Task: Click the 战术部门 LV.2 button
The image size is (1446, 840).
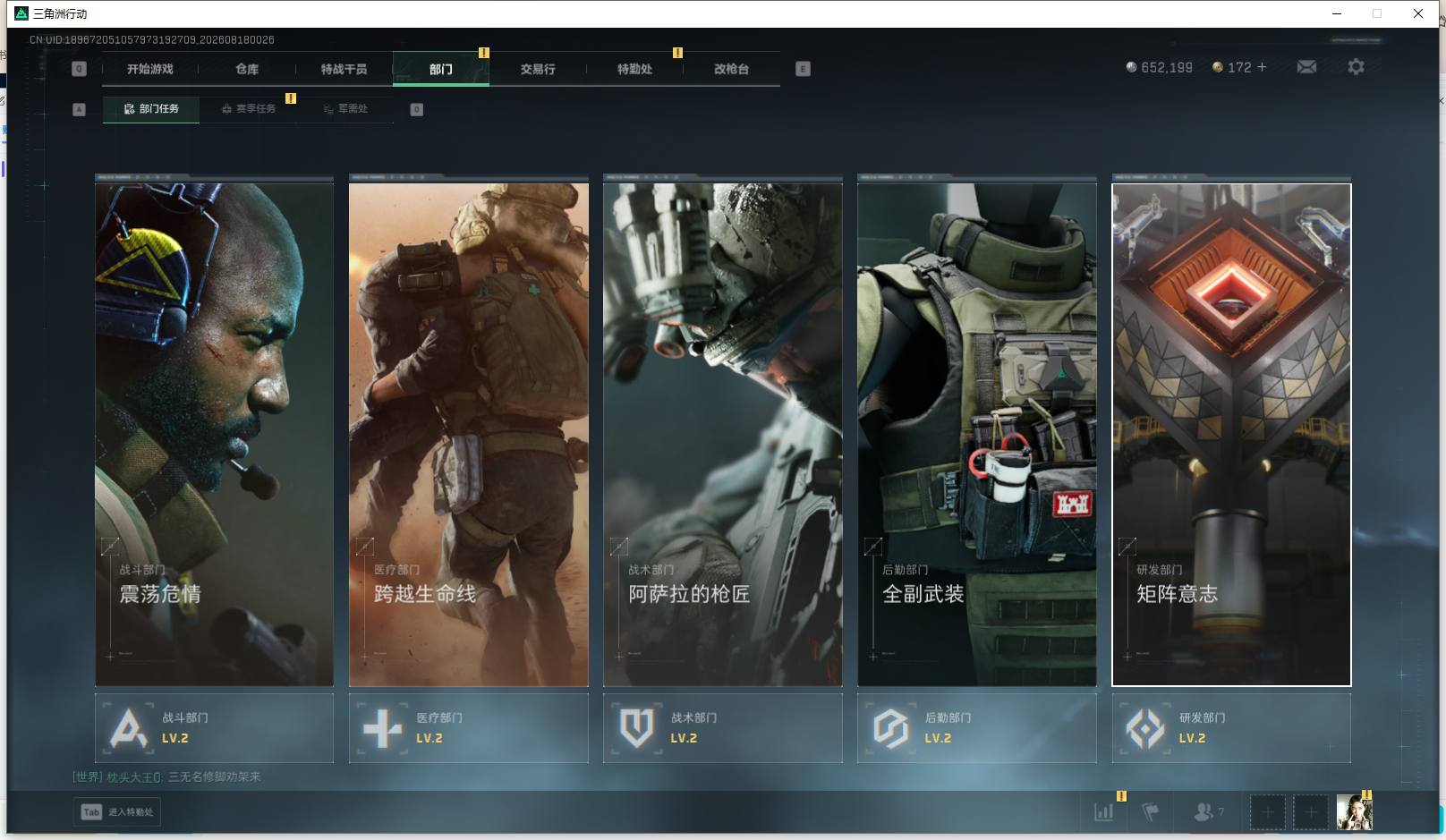Action: point(722,728)
